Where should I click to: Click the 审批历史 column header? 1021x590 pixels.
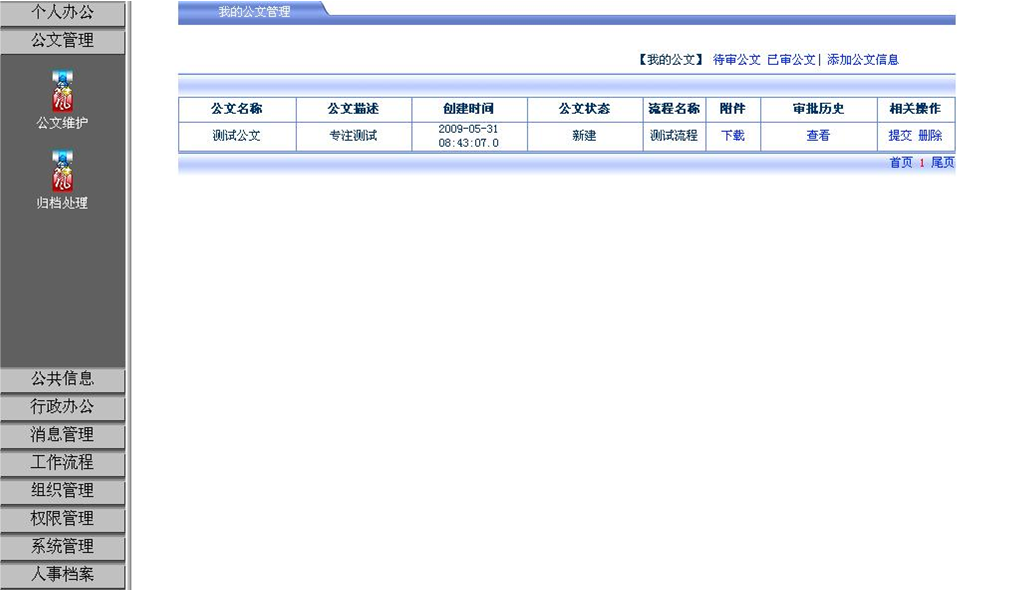[818, 109]
